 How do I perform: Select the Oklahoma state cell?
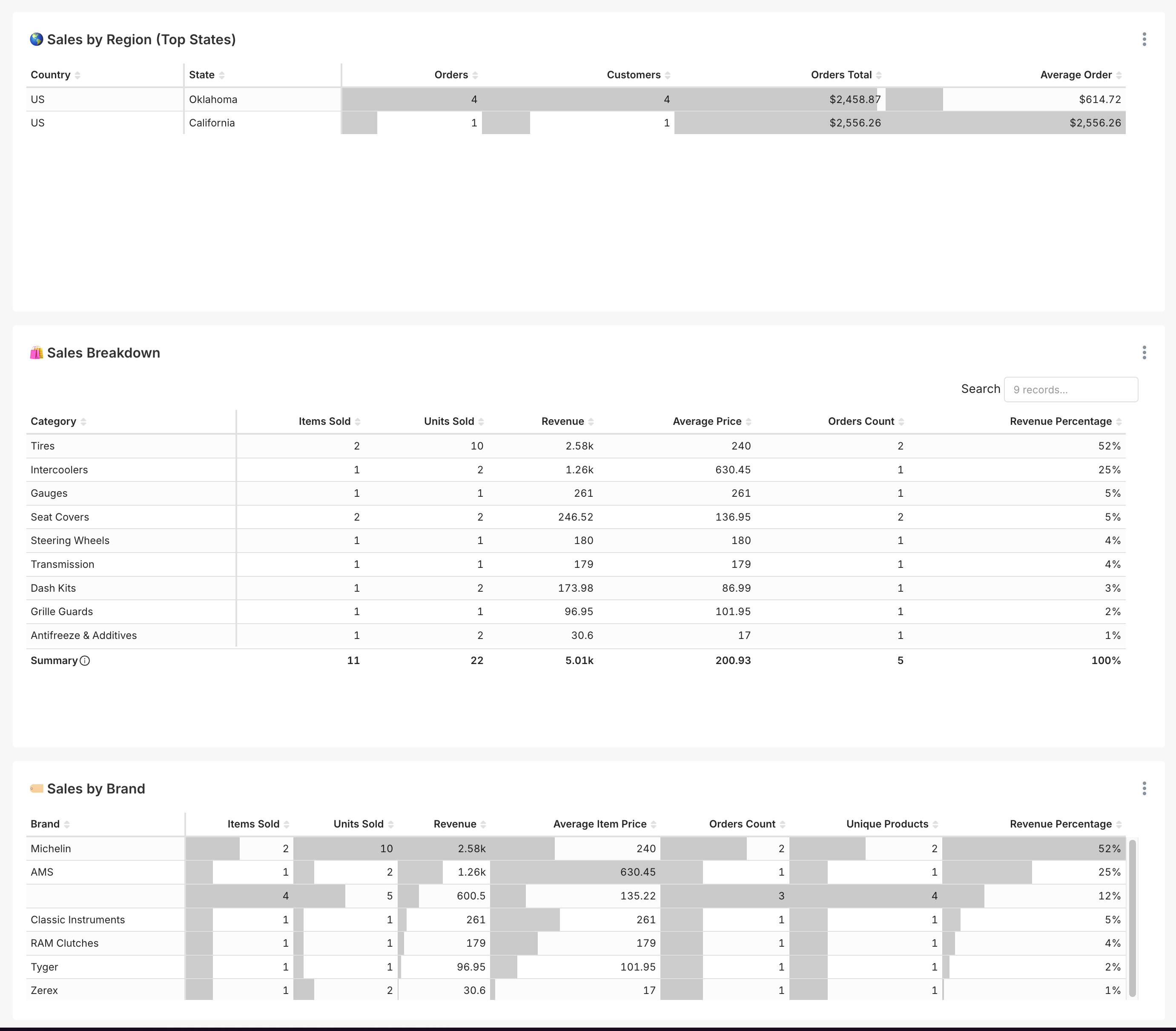point(213,100)
